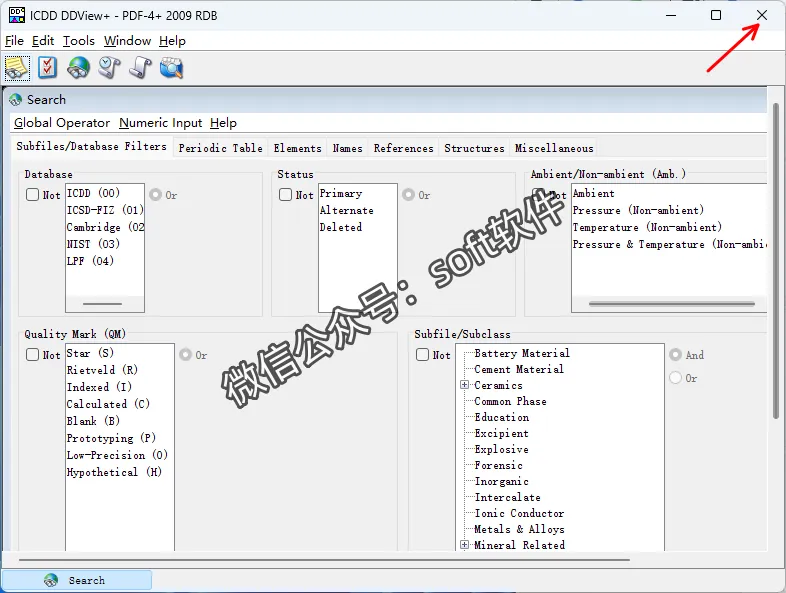Image resolution: width=786 pixels, height=593 pixels.
Task: Select Alternate in Status list
Action: click(346, 210)
